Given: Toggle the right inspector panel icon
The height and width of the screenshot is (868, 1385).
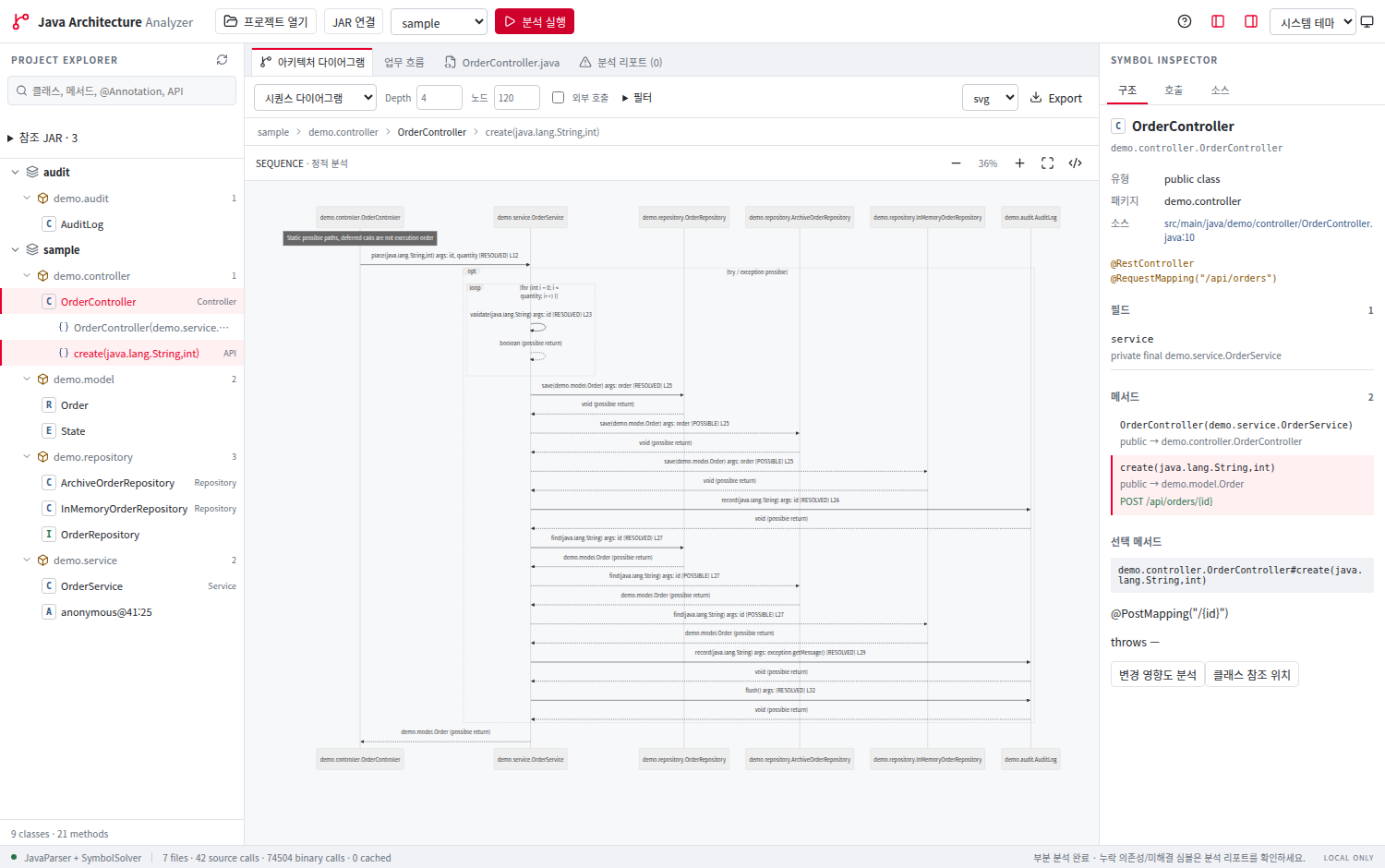Looking at the screenshot, I should coord(1251,21).
